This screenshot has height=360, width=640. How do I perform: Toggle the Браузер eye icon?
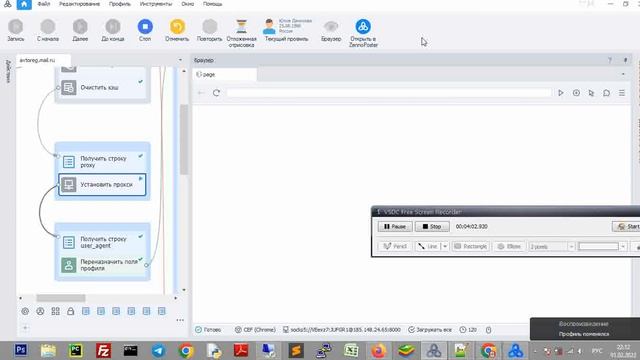tap(331, 27)
